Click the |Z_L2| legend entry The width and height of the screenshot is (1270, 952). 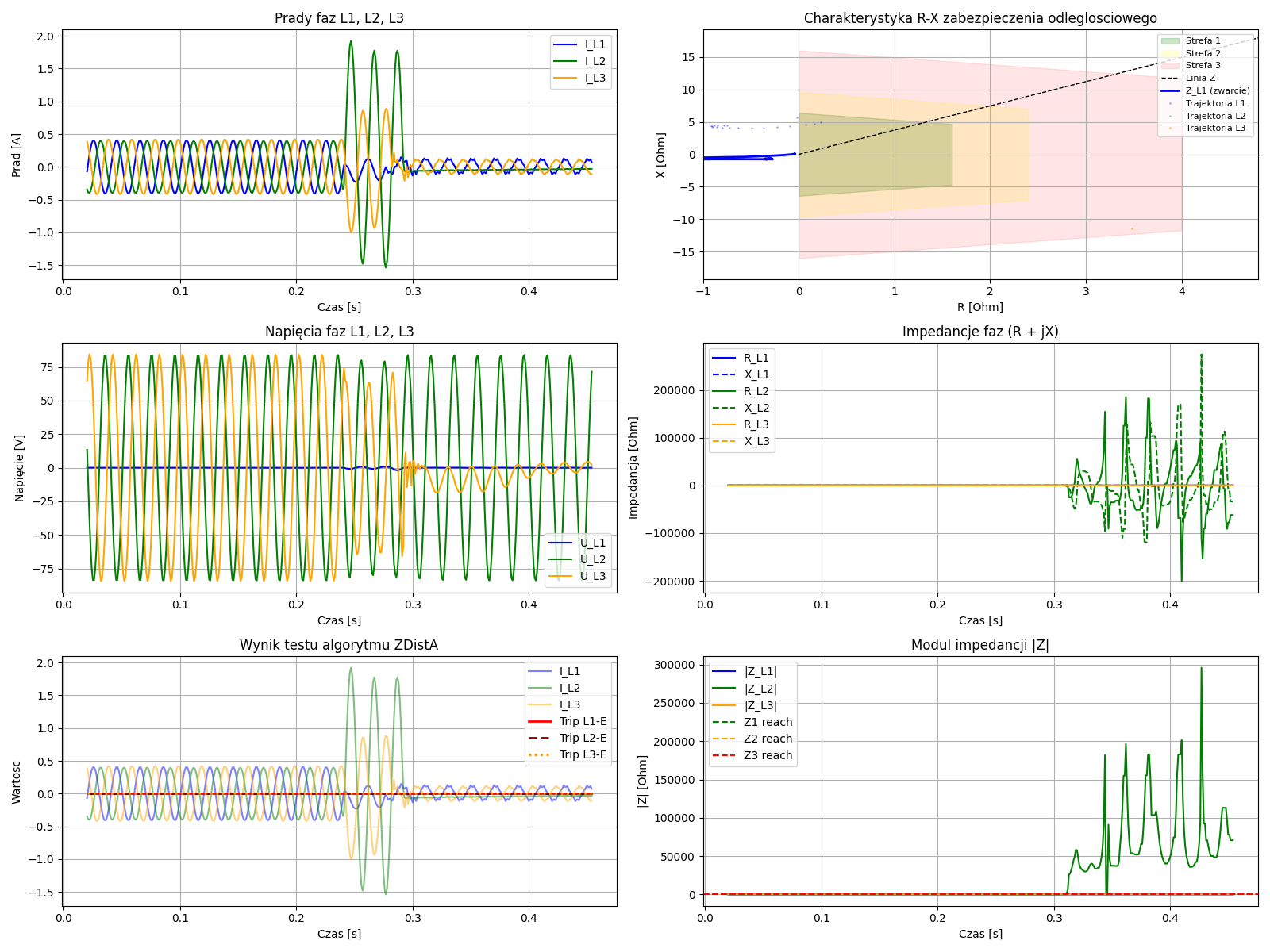tap(760, 689)
